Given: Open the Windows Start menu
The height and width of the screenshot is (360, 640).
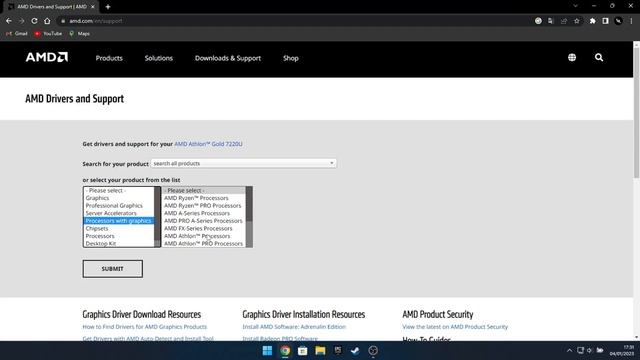Looking at the screenshot, I should [x=267, y=351].
